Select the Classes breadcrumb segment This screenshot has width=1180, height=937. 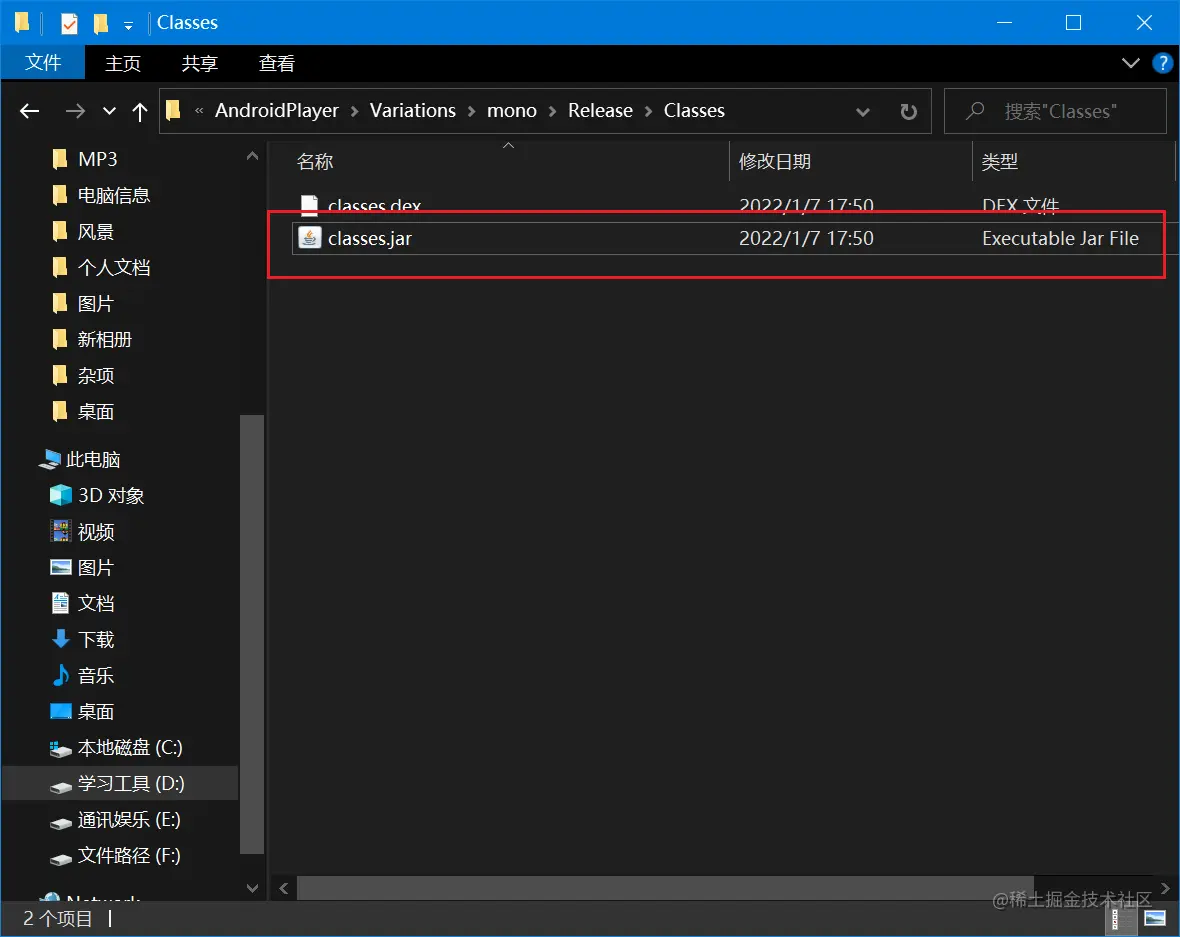(694, 111)
